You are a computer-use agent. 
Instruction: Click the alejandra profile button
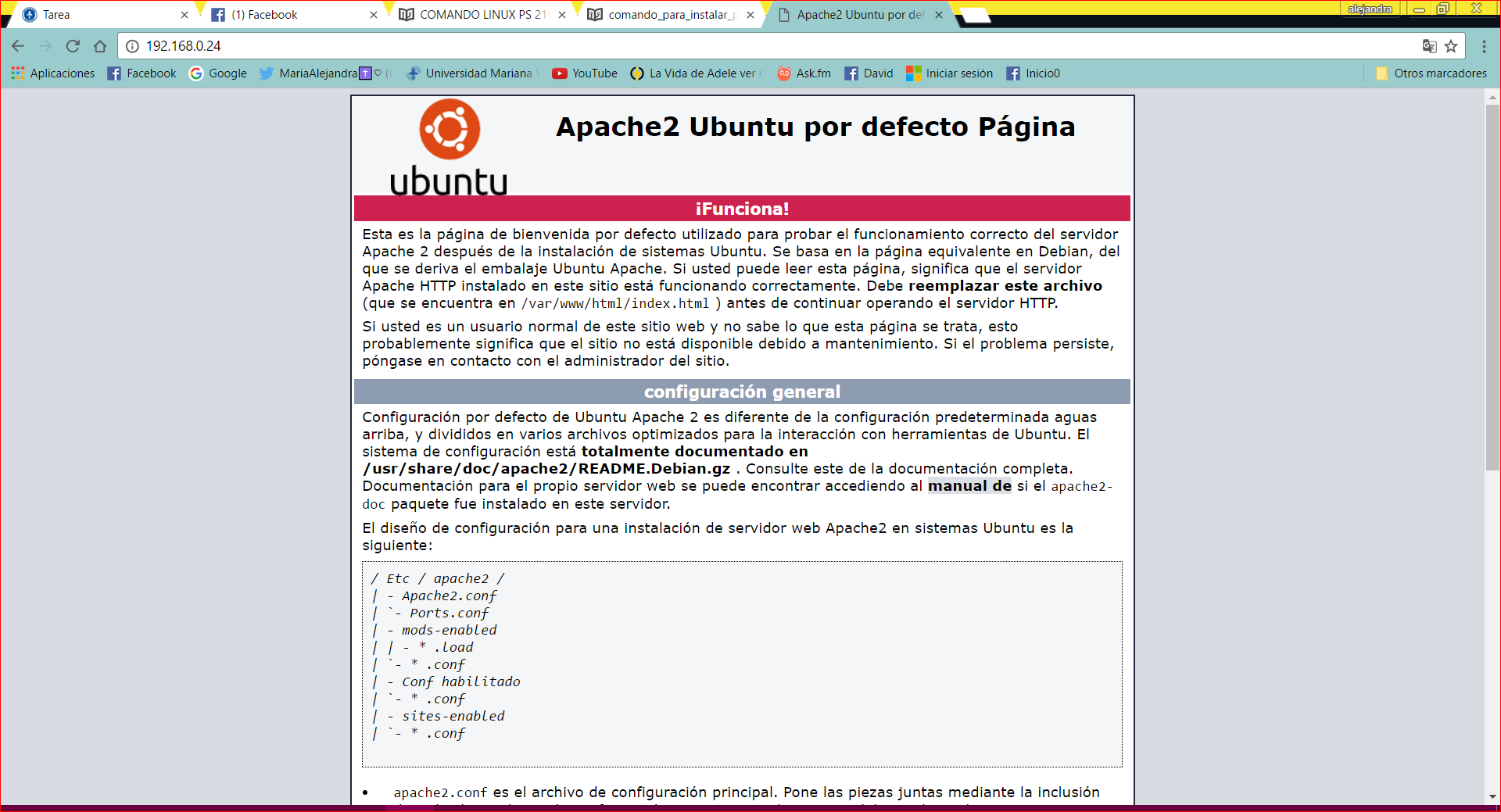pyautogui.click(x=1370, y=9)
